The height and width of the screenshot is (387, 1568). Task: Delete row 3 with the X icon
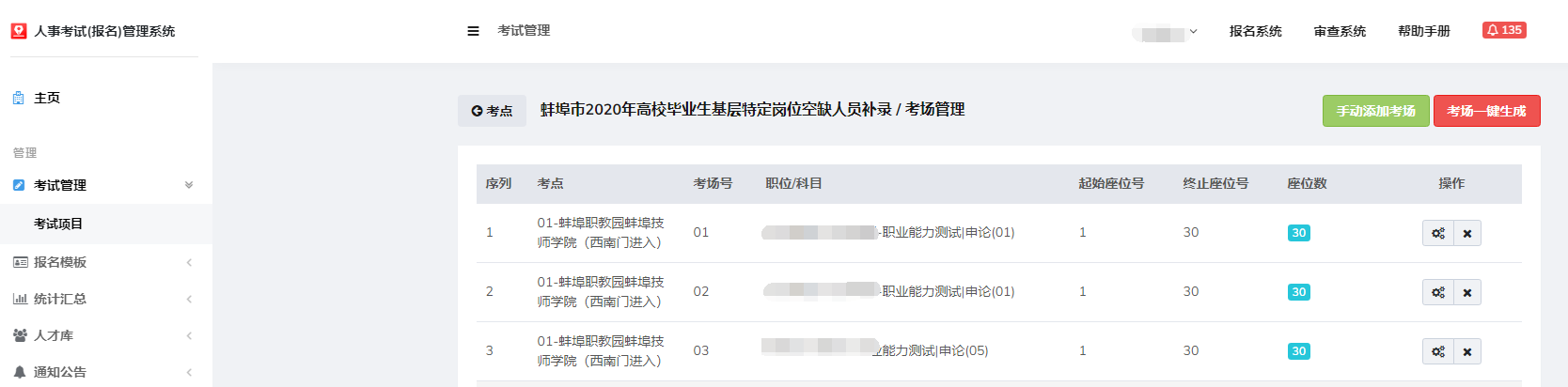[1467, 351]
